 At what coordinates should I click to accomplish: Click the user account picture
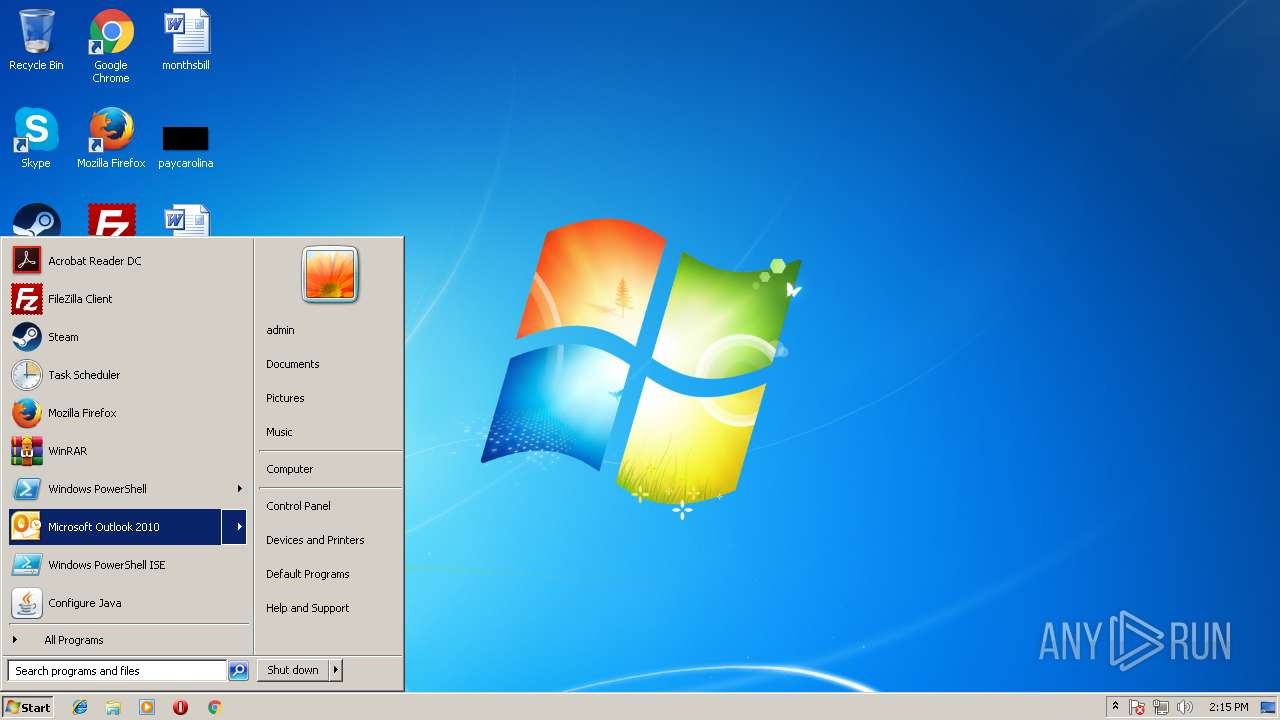330,274
